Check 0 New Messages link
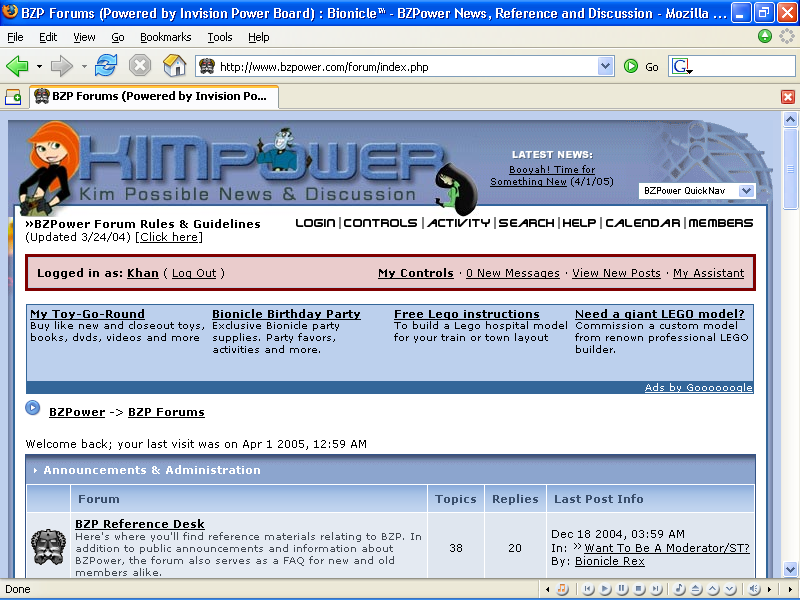The width and height of the screenshot is (800, 600). tap(513, 273)
